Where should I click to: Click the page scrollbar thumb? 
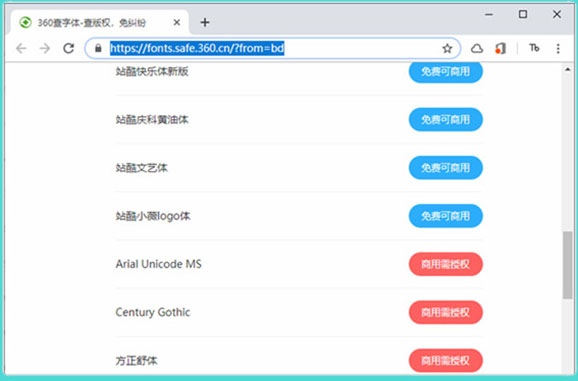click(568, 265)
